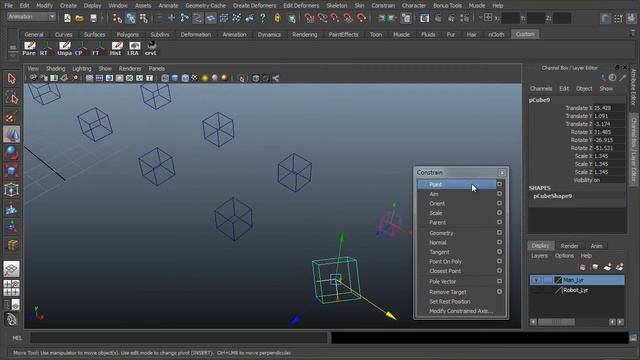Image resolution: width=640 pixels, height=360 pixels.
Task: Open the viewport Panels menu
Action: [x=157, y=69]
